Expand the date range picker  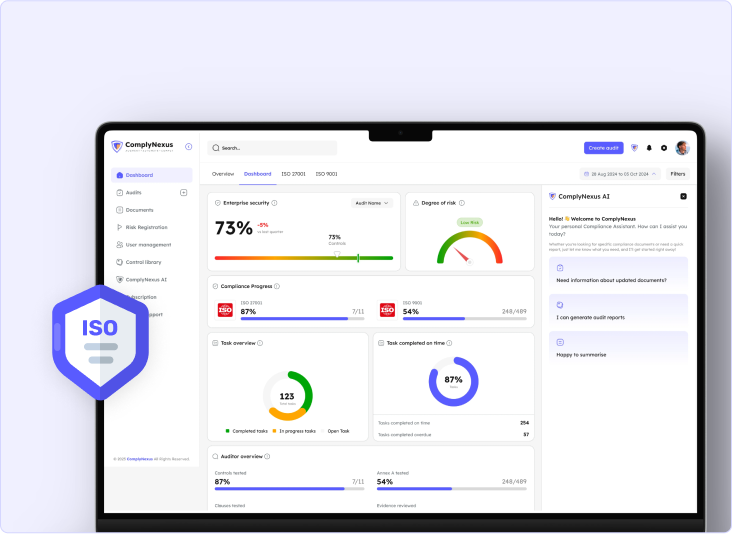tap(622, 174)
